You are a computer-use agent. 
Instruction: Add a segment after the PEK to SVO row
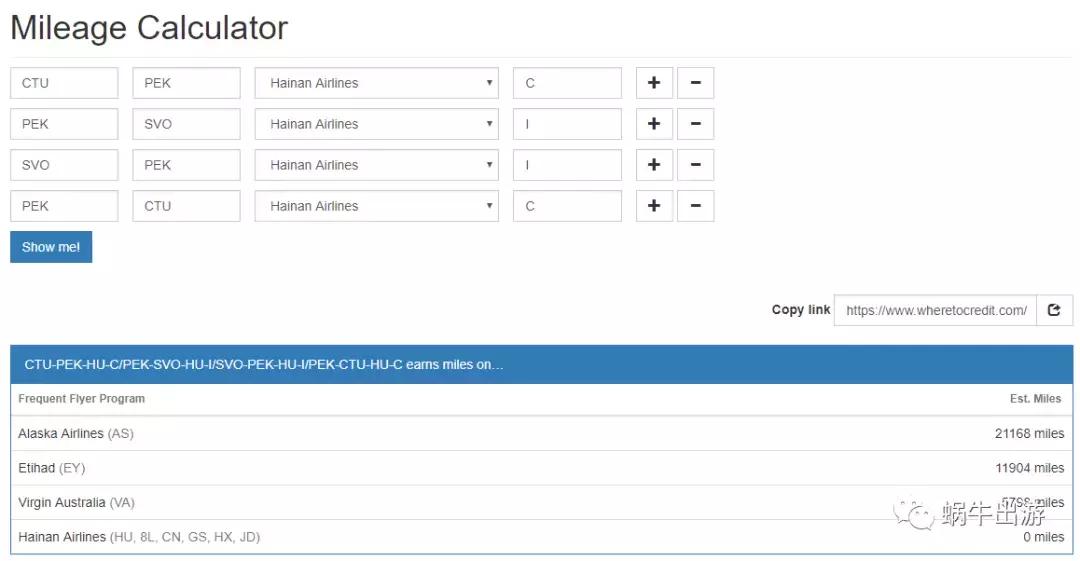pyautogui.click(x=654, y=124)
